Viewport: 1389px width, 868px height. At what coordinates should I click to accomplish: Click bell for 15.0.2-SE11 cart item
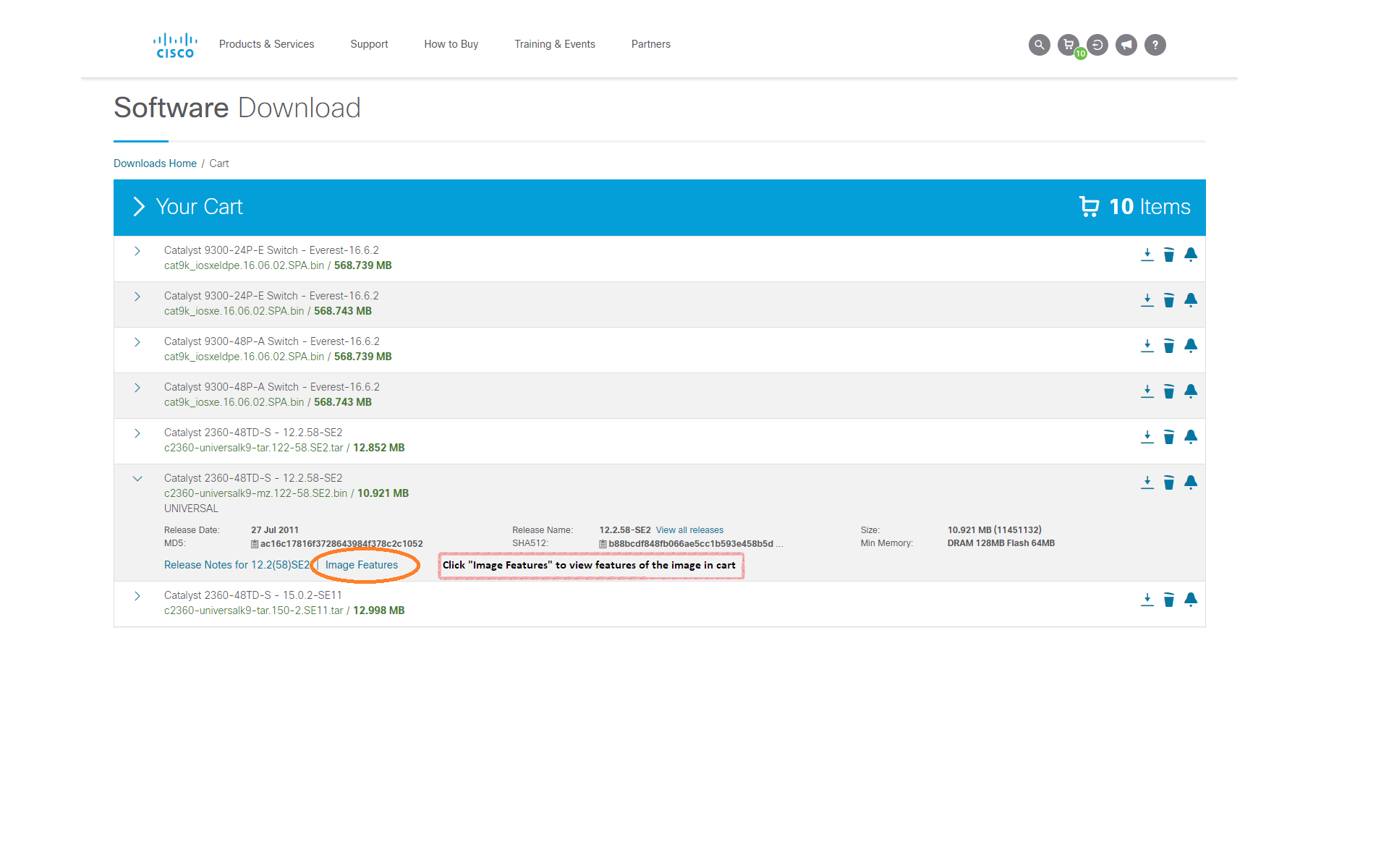tap(1191, 600)
